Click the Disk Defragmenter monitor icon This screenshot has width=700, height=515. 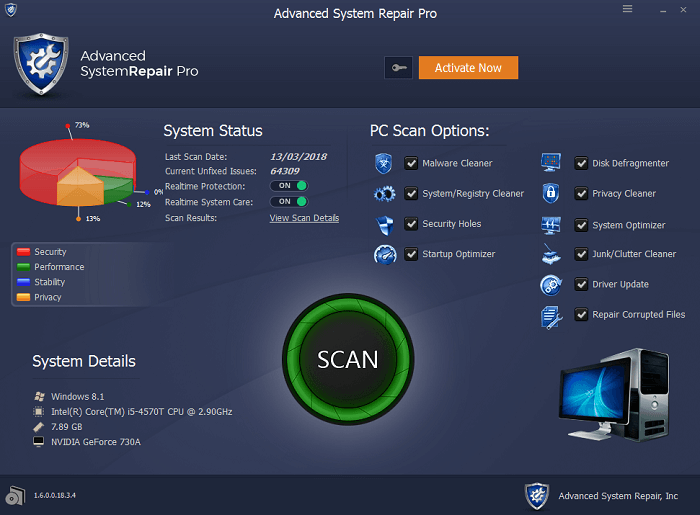pos(550,162)
